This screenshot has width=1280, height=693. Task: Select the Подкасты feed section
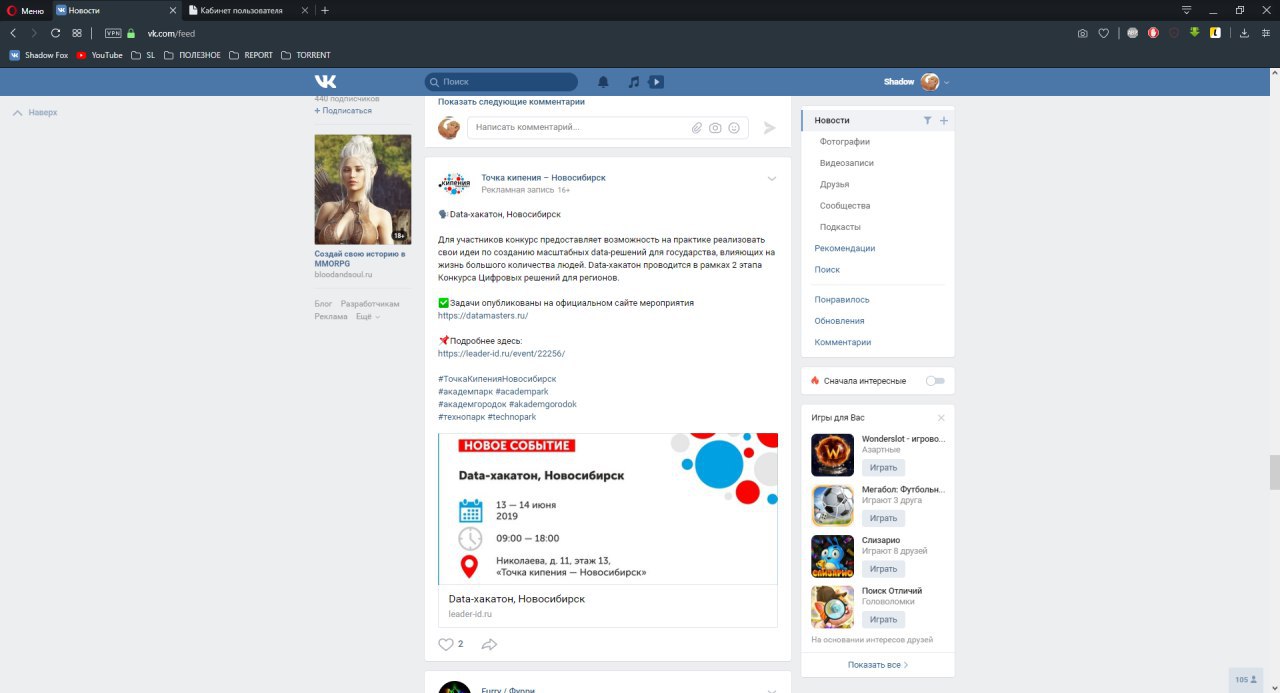click(840, 227)
